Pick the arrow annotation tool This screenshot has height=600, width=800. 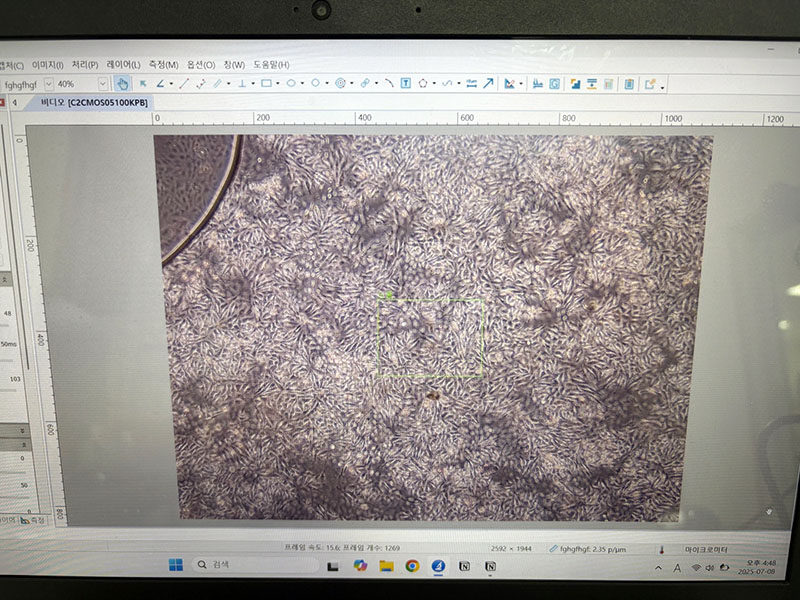click(488, 84)
